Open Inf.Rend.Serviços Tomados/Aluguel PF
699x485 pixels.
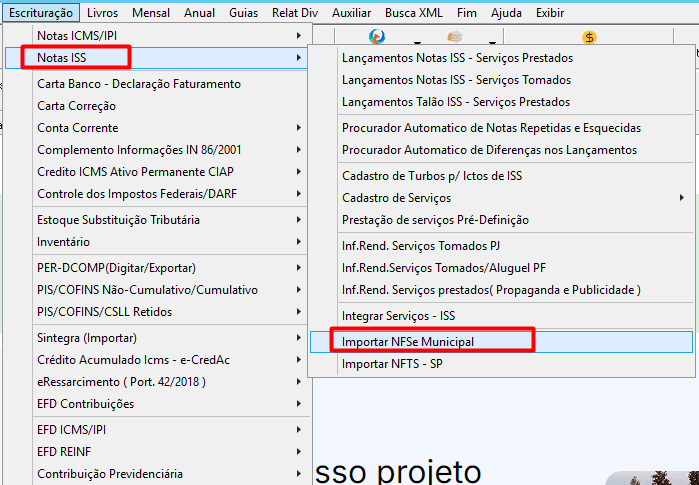(x=502, y=268)
